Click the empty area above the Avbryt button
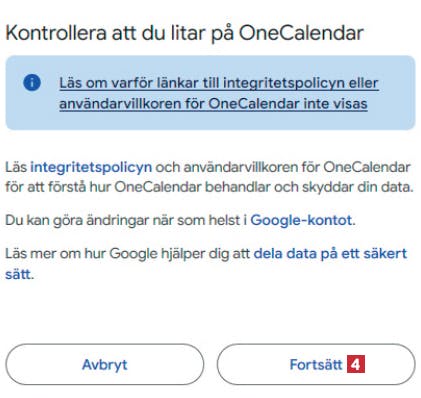The image size is (421, 398). [x=105, y=313]
